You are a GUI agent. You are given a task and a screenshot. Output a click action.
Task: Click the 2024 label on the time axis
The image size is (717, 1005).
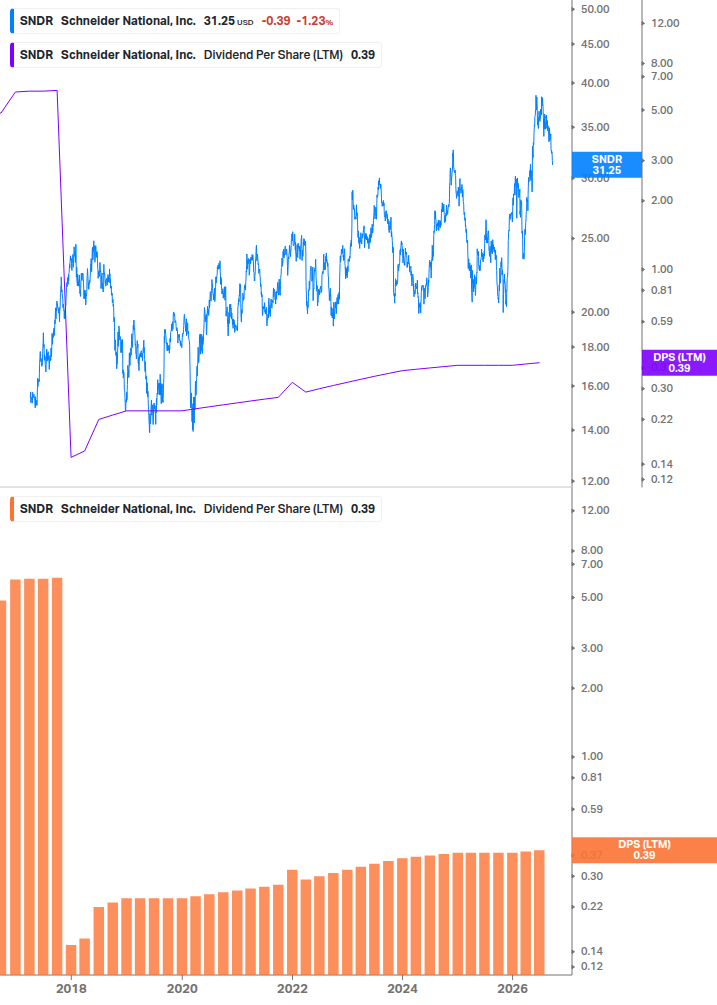402,988
